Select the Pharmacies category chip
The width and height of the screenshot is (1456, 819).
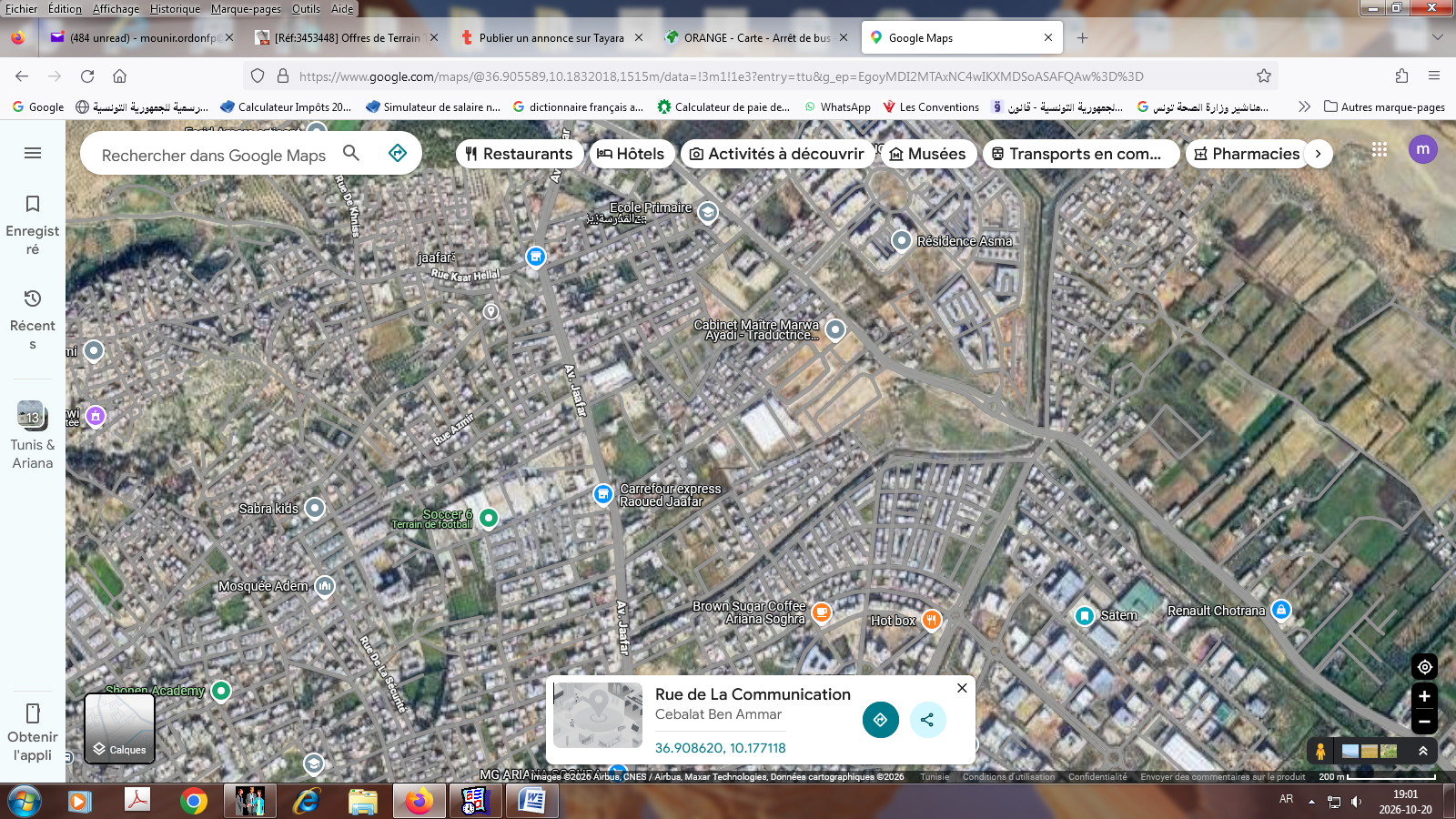[1248, 154]
